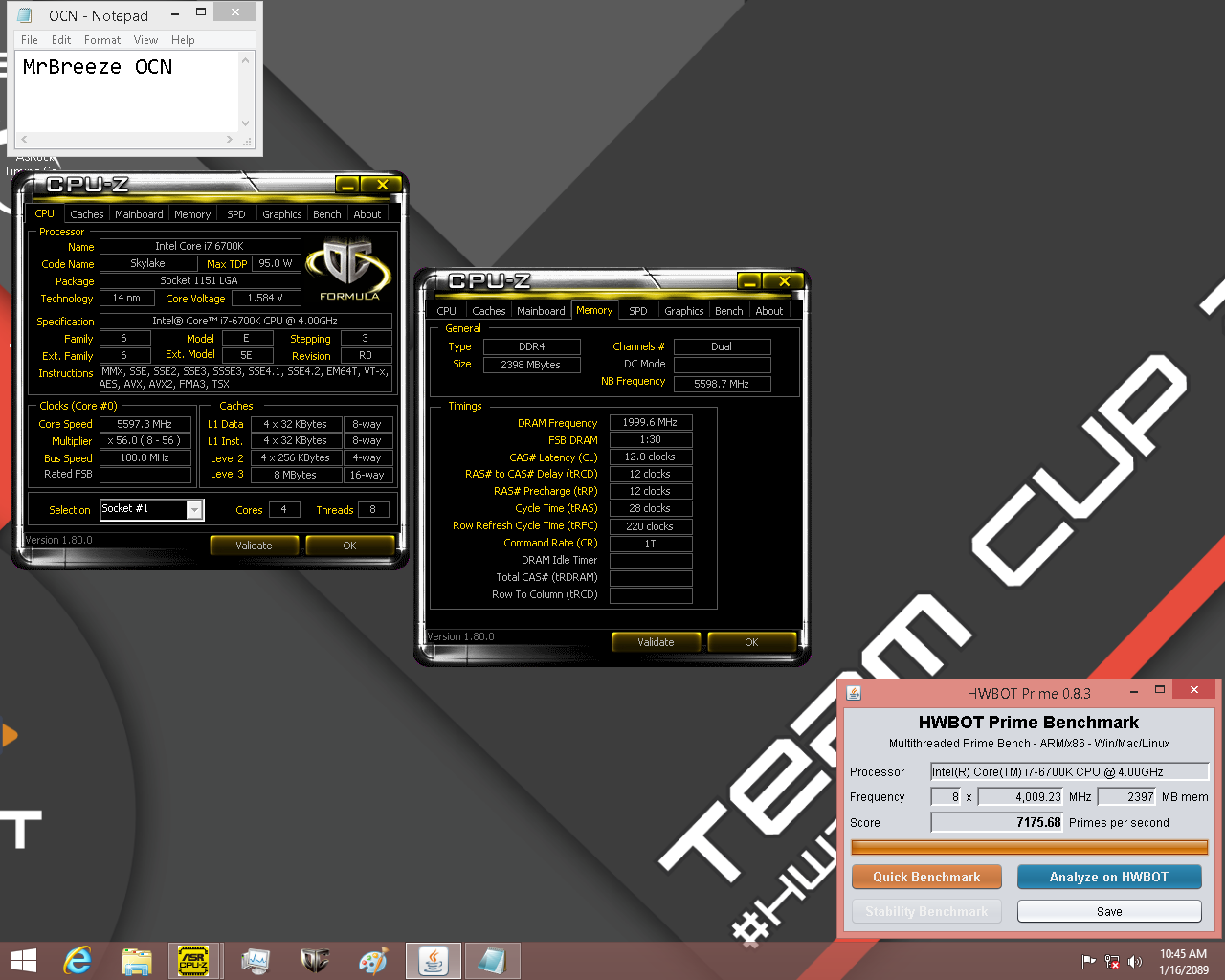
Task: Click the DRAM Frequency value 1999.6 MHz
Action: coord(650,422)
